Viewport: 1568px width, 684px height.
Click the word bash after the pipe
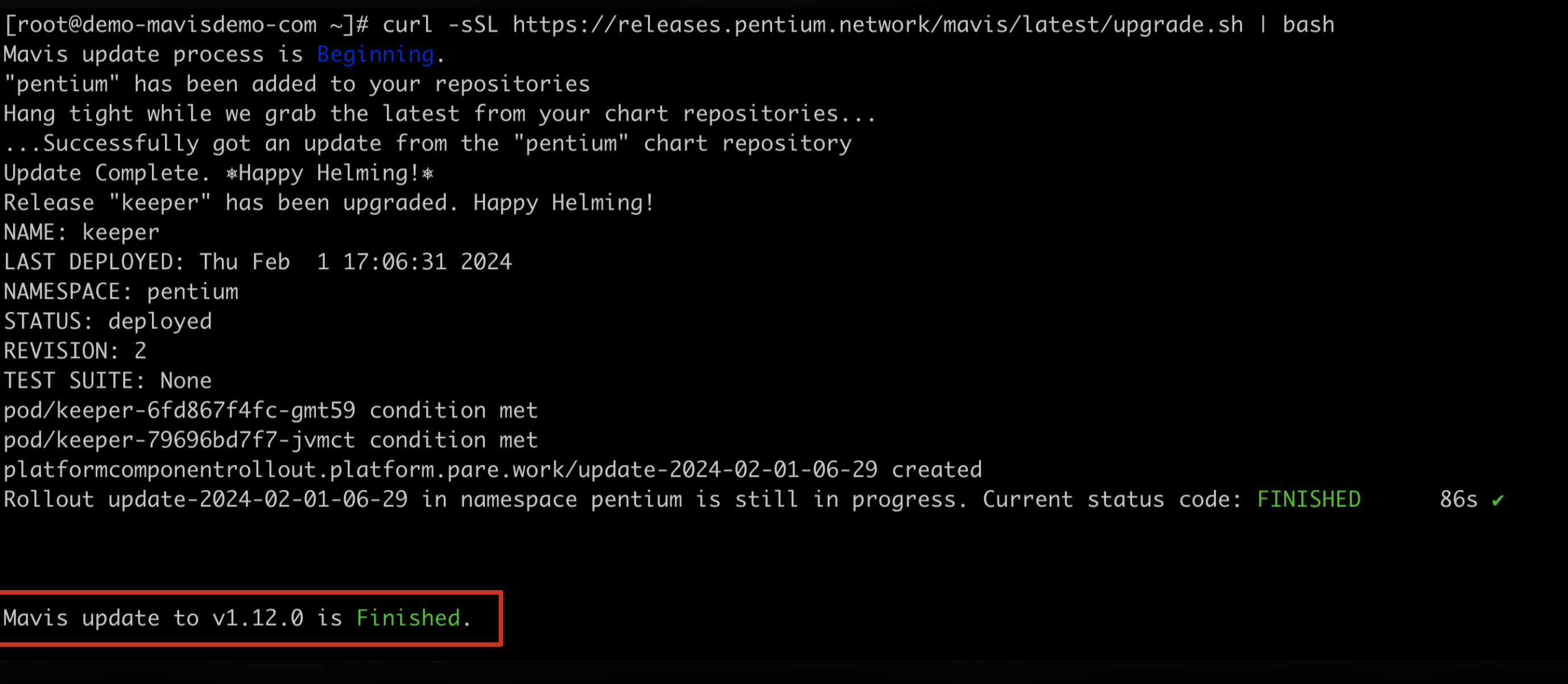pos(1308,25)
